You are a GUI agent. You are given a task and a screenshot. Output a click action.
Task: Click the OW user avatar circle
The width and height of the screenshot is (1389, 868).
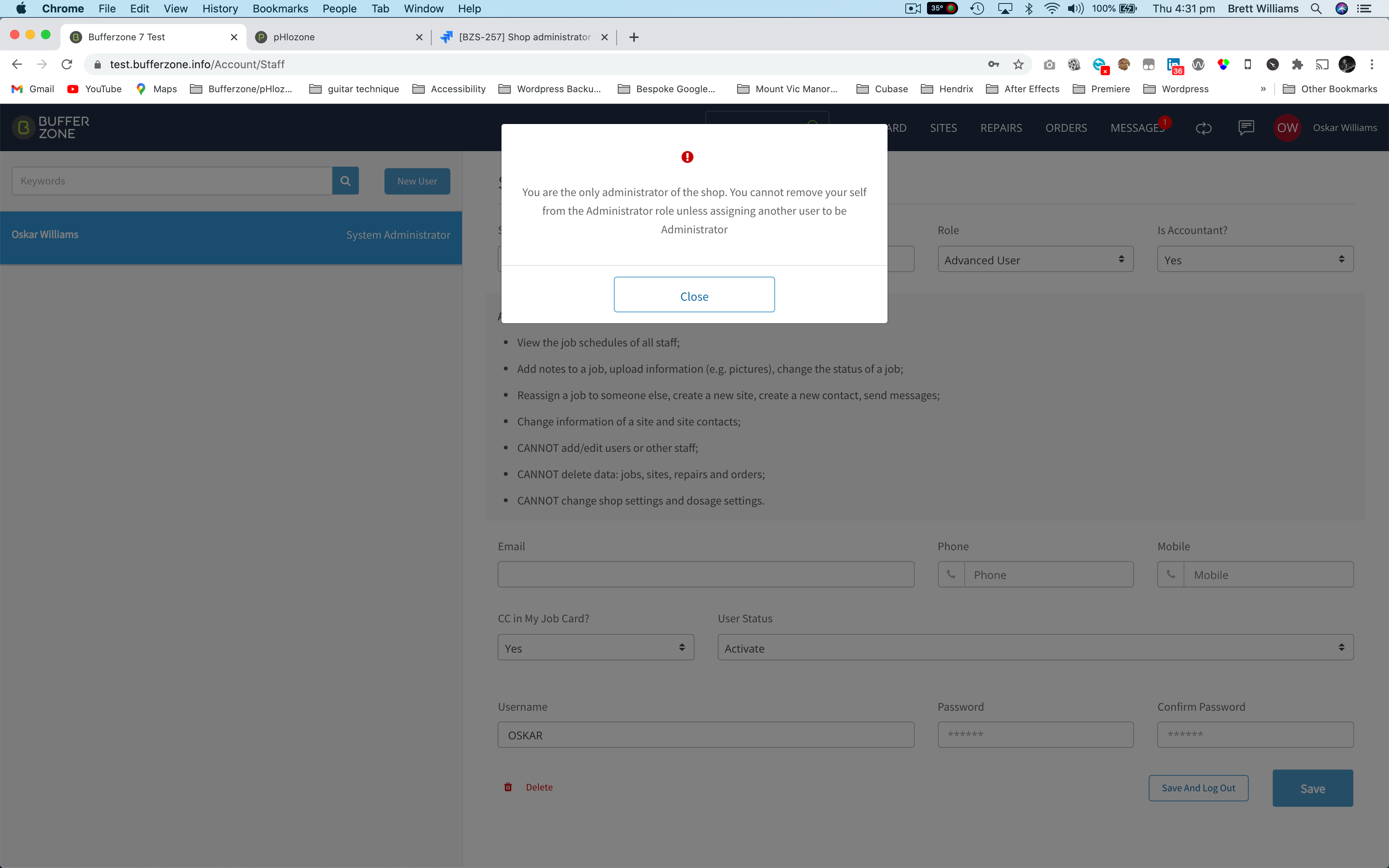pyautogui.click(x=1287, y=127)
